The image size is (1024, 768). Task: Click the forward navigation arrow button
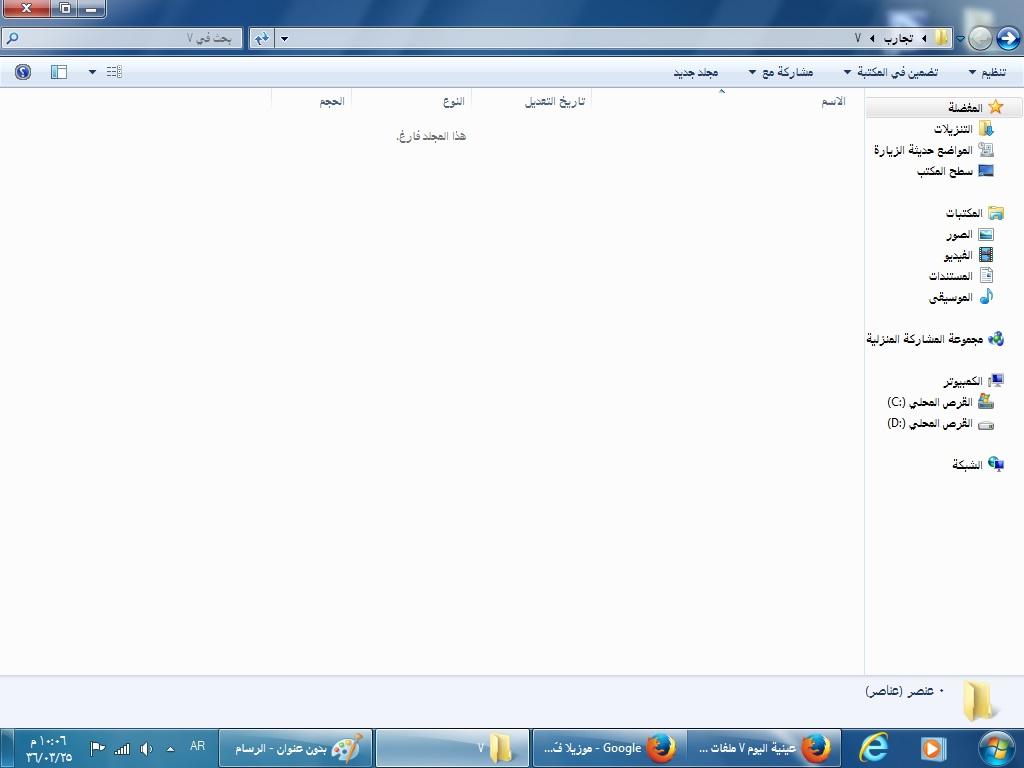[x=980, y=39]
